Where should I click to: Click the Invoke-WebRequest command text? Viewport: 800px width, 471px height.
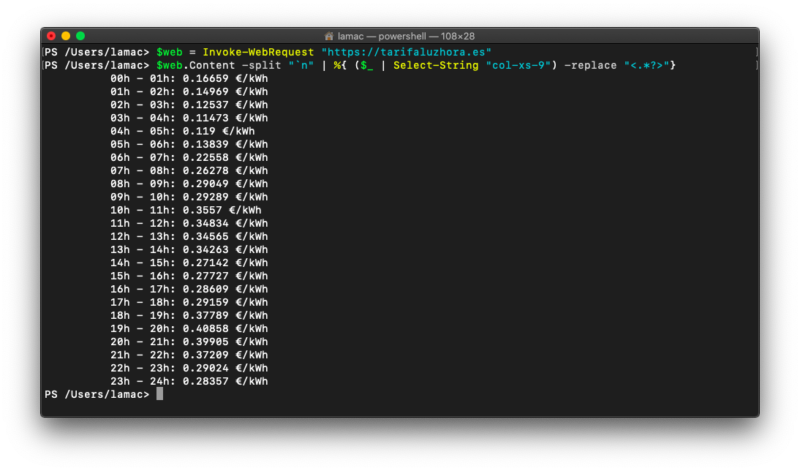258,52
